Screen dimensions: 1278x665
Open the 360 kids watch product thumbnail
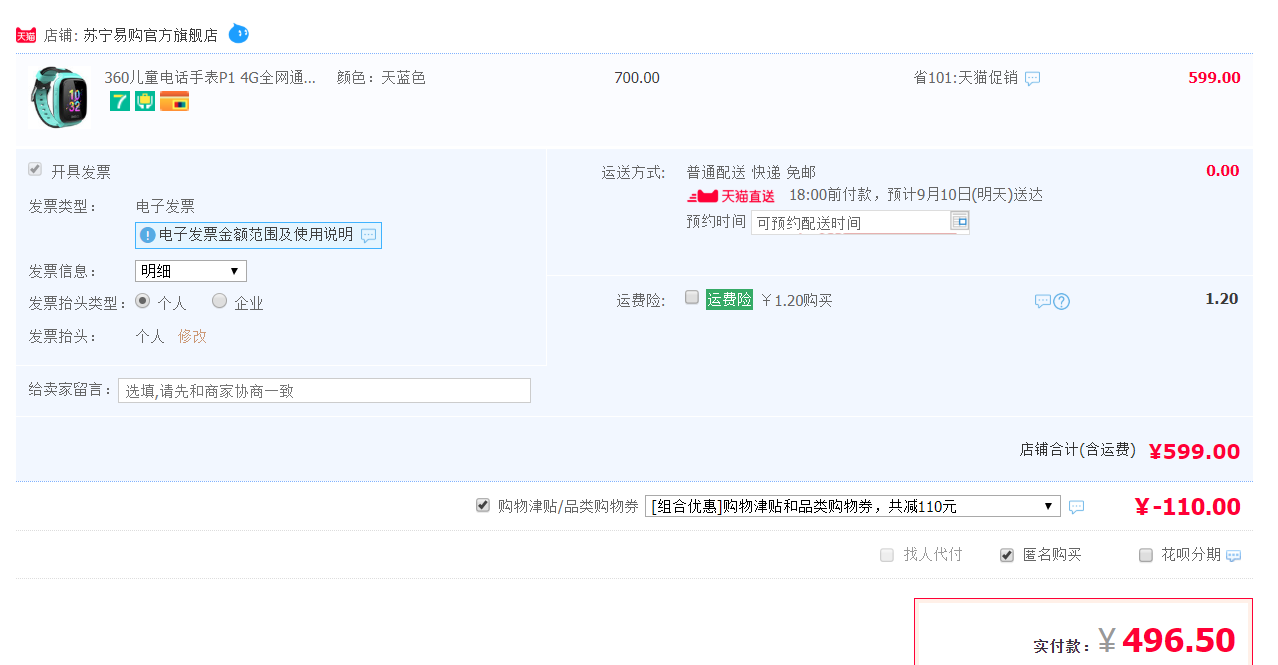(x=59, y=97)
